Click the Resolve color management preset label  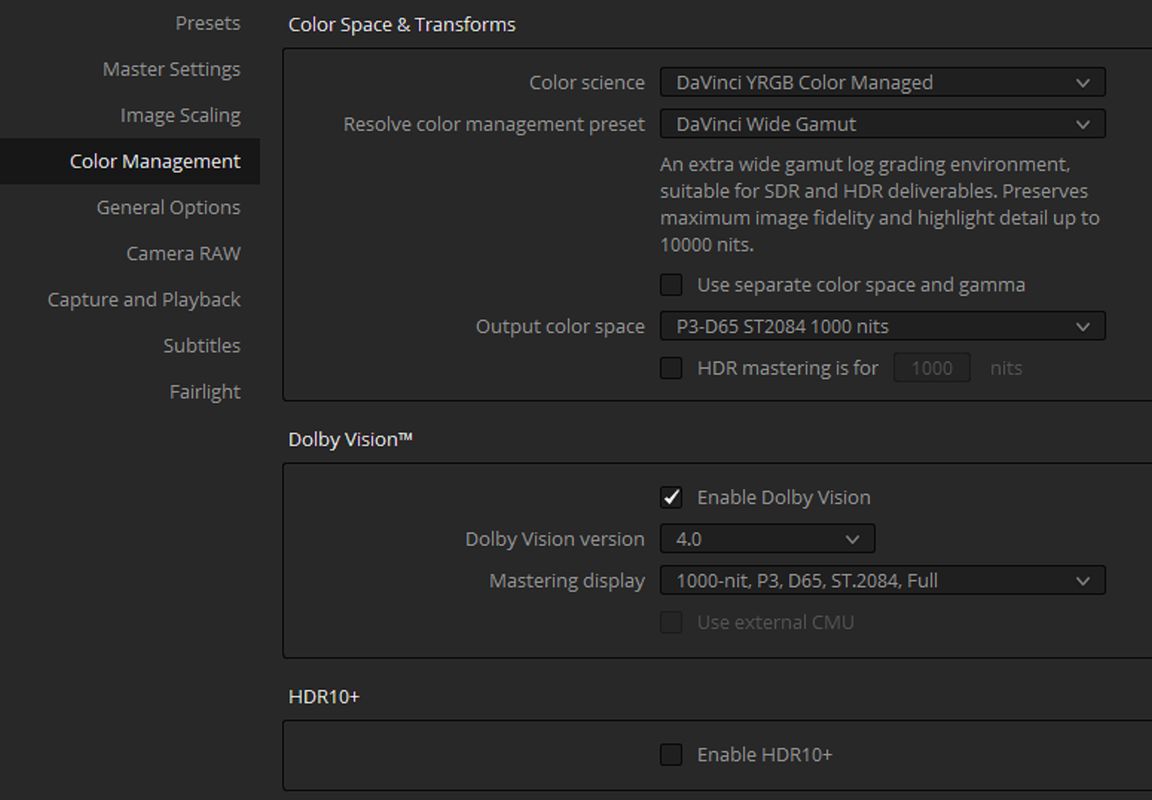tap(494, 124)
